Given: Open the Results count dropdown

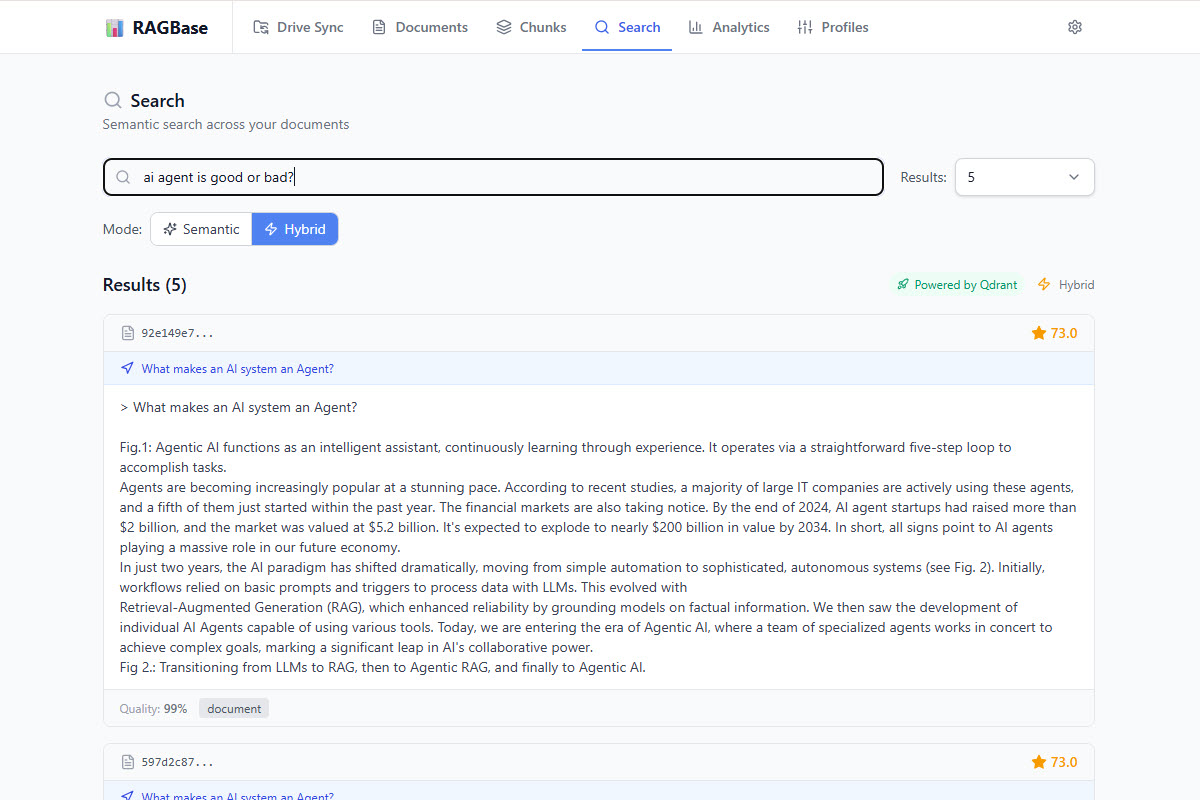Looking at the screenshot, I should 1025,177.
